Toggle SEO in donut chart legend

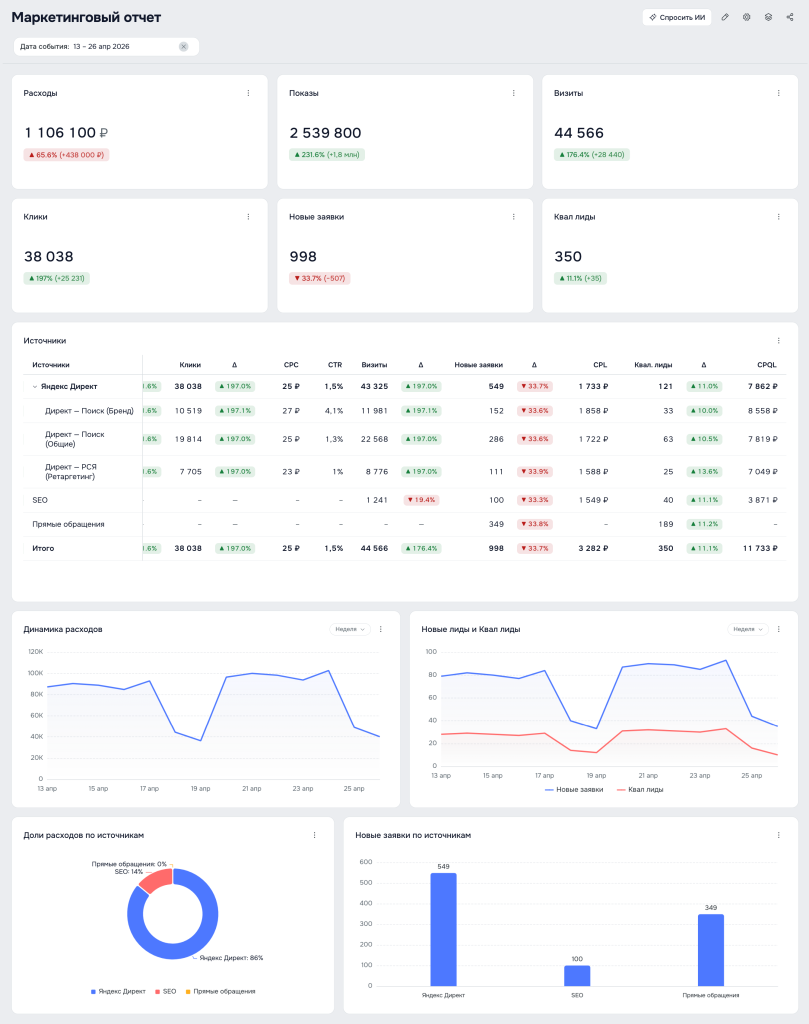point(166,991)
